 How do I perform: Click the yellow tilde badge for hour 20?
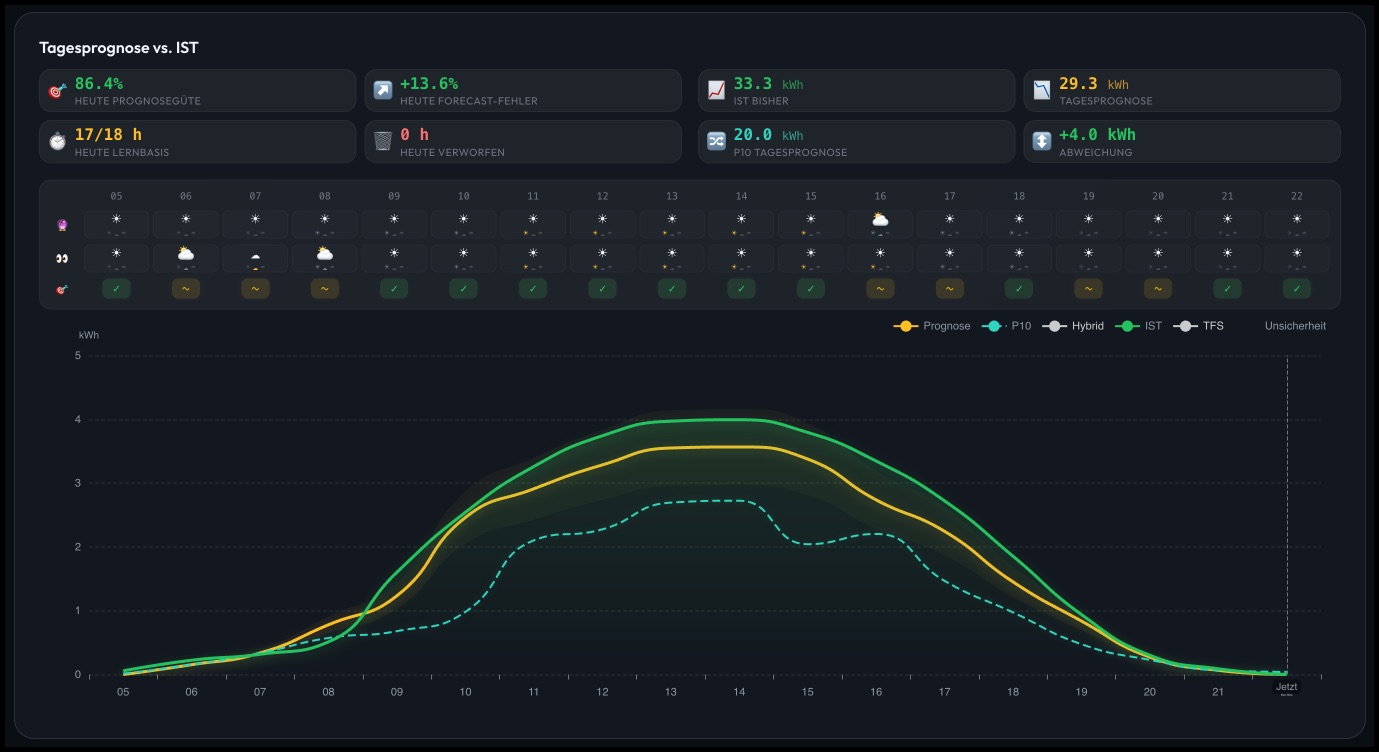click(x=1158, y=288)
